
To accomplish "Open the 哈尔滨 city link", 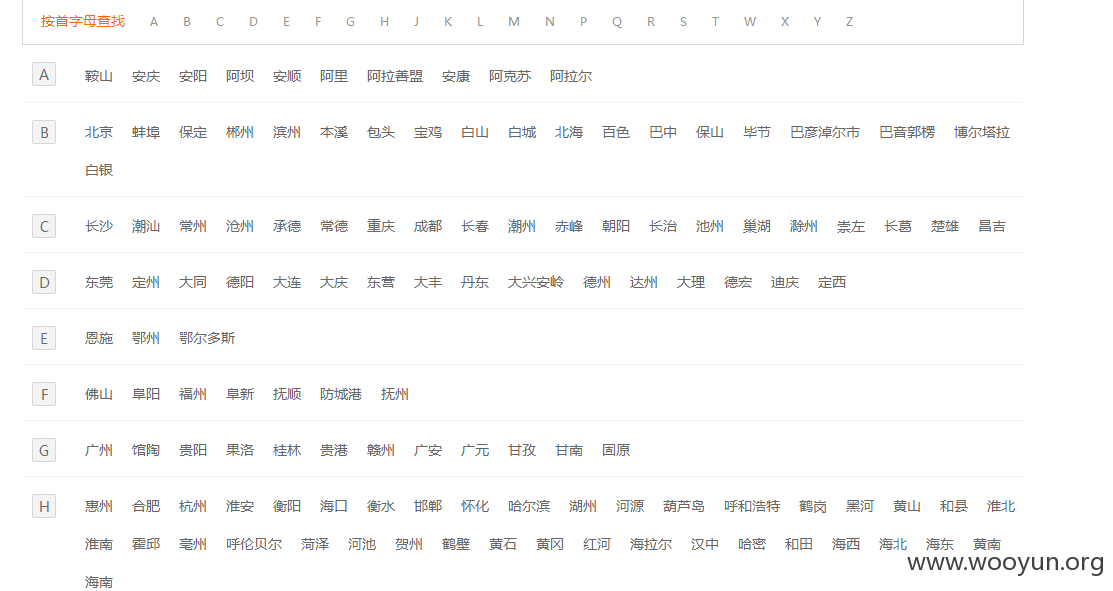I will (529, 507).
